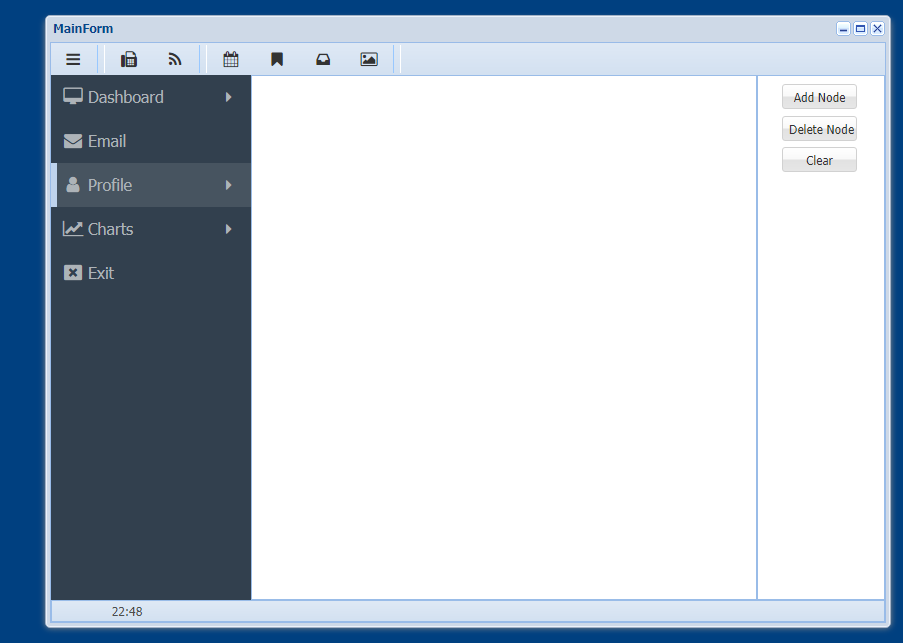Expand the Dashboard submenu arrow
The image size is (903, 643).
(x=229, y=97)
